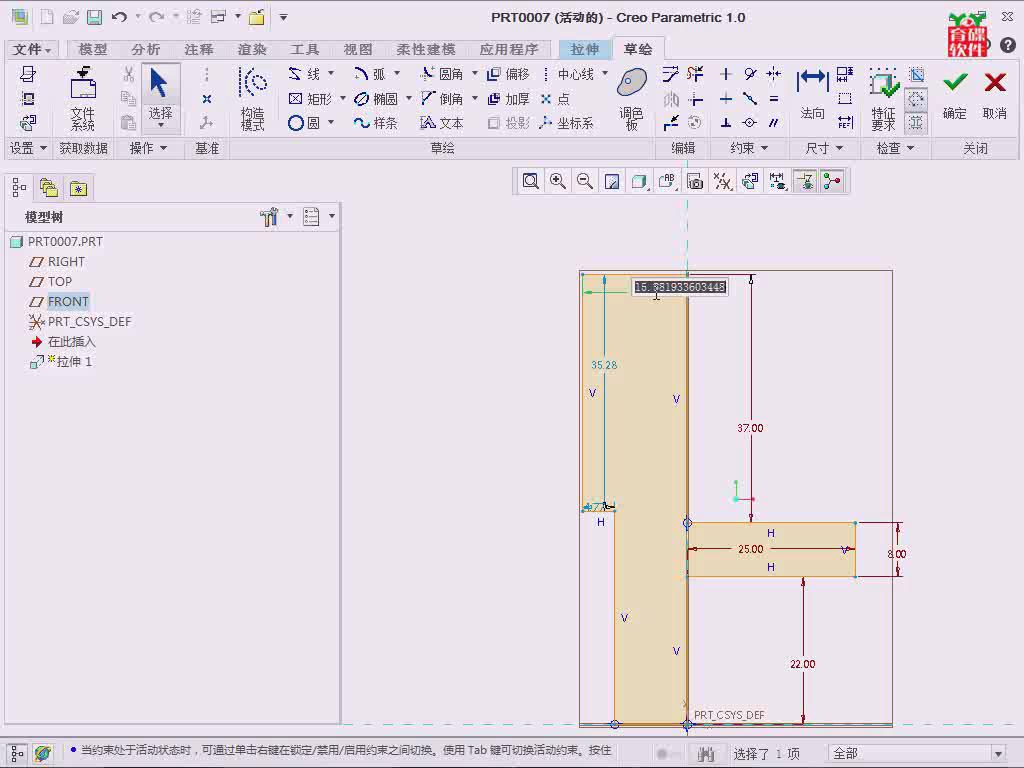
Task: Expand the Arc (弧) dropdown arrow
Action: click(x=396, y=73)
